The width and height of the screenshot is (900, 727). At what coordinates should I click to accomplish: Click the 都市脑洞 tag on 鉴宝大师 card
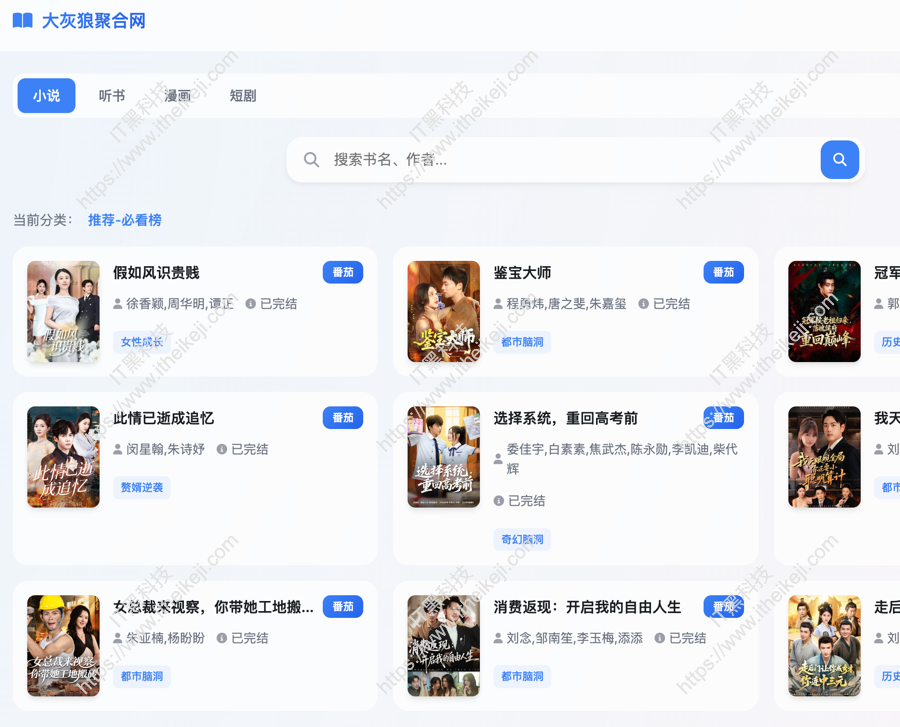(x=521, y=342)
